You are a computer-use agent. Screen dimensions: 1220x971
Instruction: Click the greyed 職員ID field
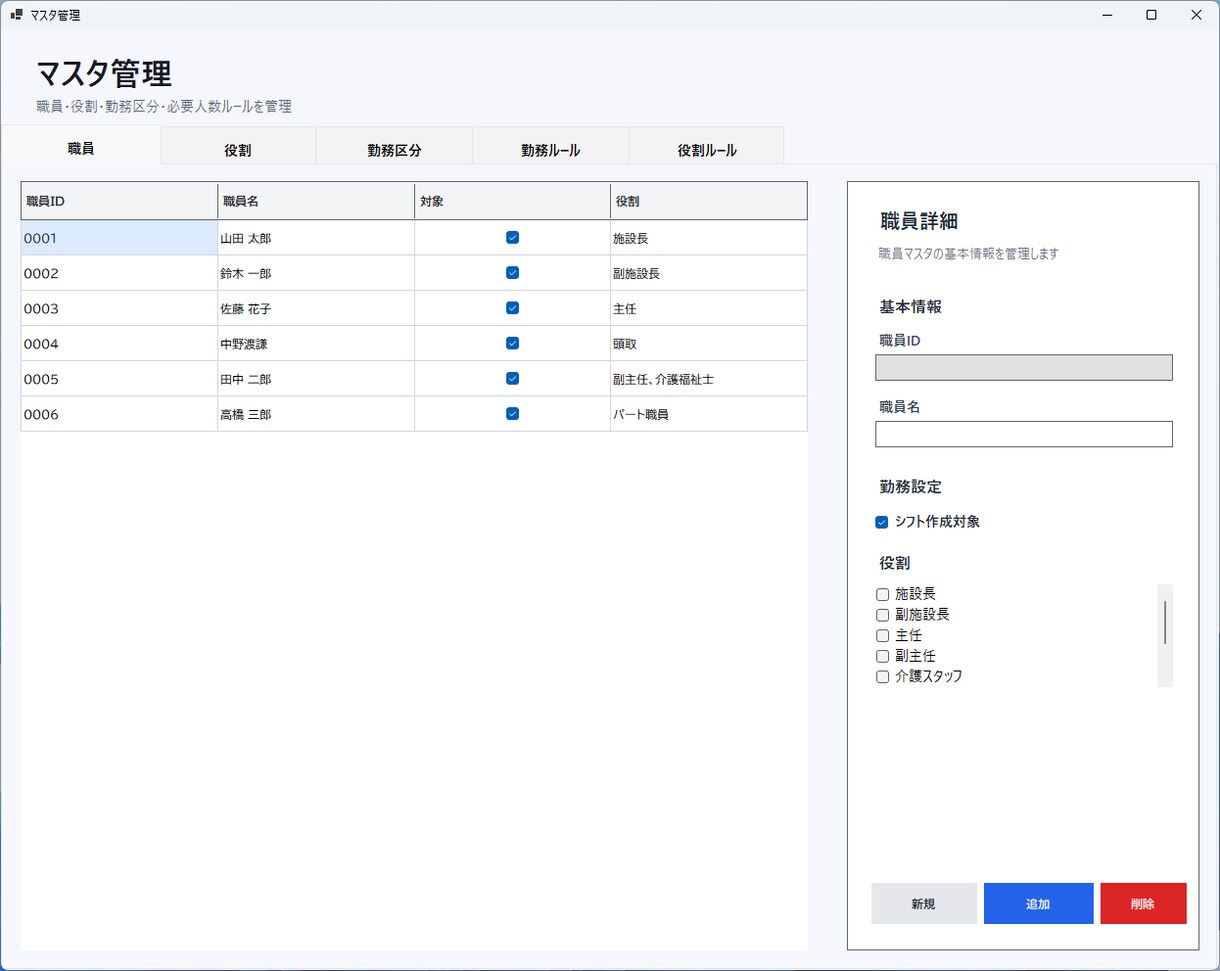pyautogui.click(x=1023, y=367)
